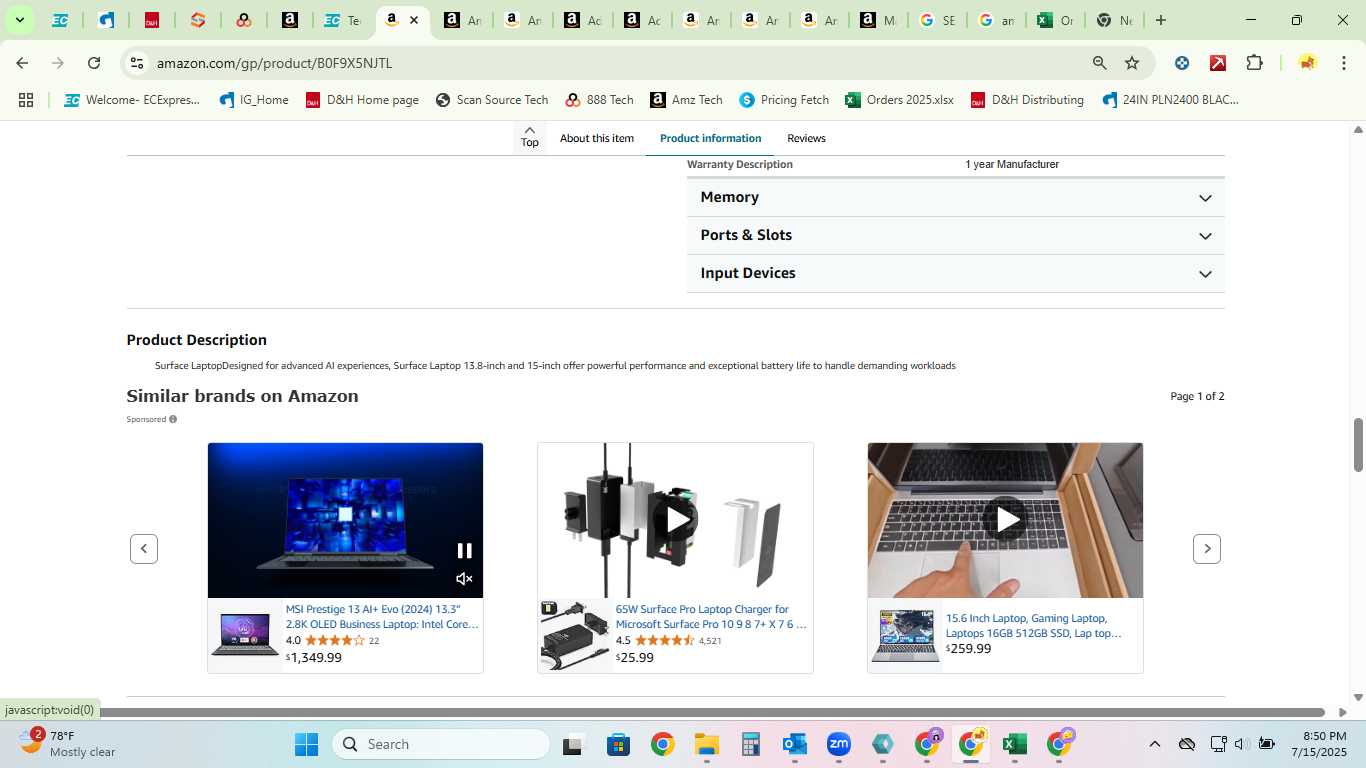Go back to the previous page
This screenshot has width=1366, height=768.
point(22,63)
